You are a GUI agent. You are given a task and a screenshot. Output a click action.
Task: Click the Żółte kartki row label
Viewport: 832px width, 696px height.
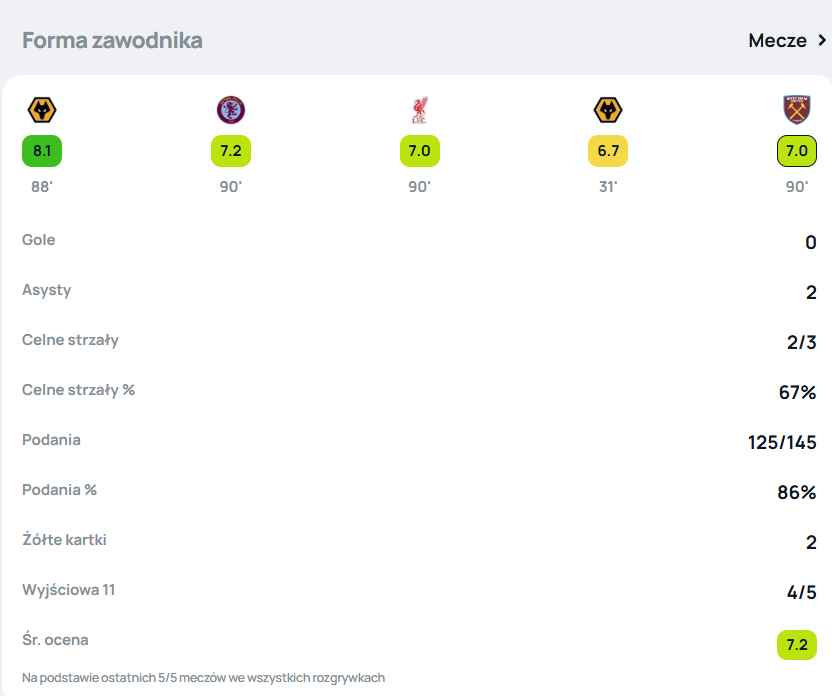coord(64,540)
